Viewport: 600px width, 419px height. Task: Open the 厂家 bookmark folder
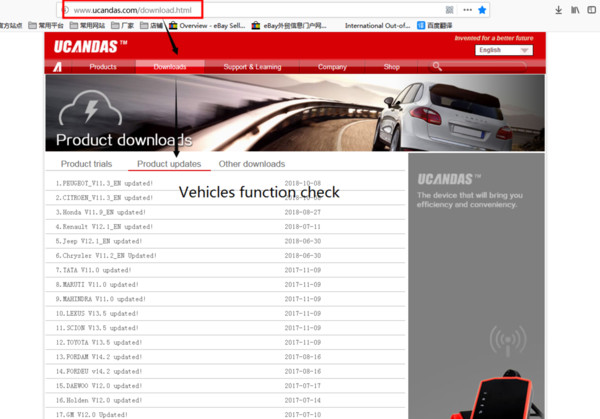(122, 26)
